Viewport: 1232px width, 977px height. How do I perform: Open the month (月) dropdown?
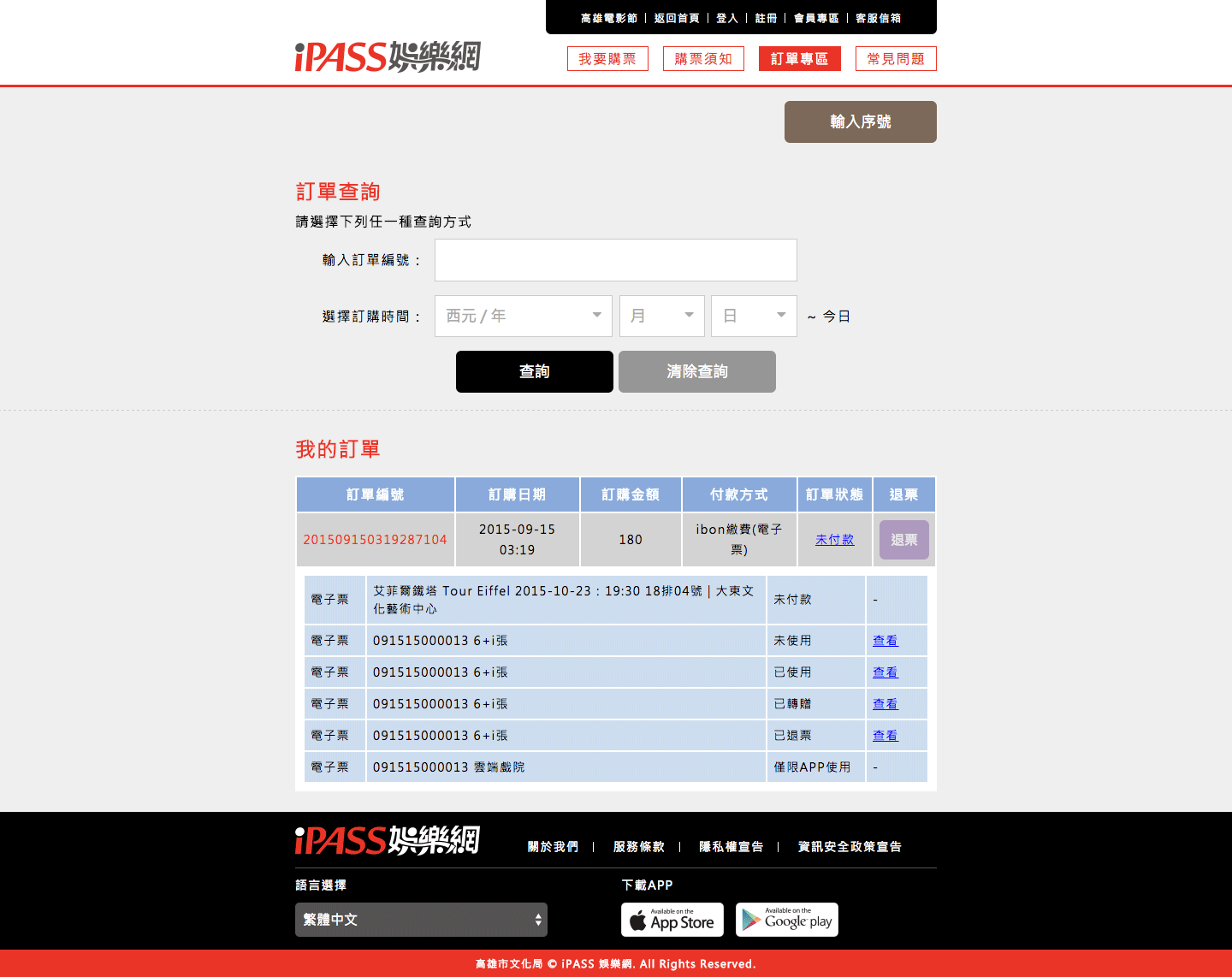tap(661, 316)
